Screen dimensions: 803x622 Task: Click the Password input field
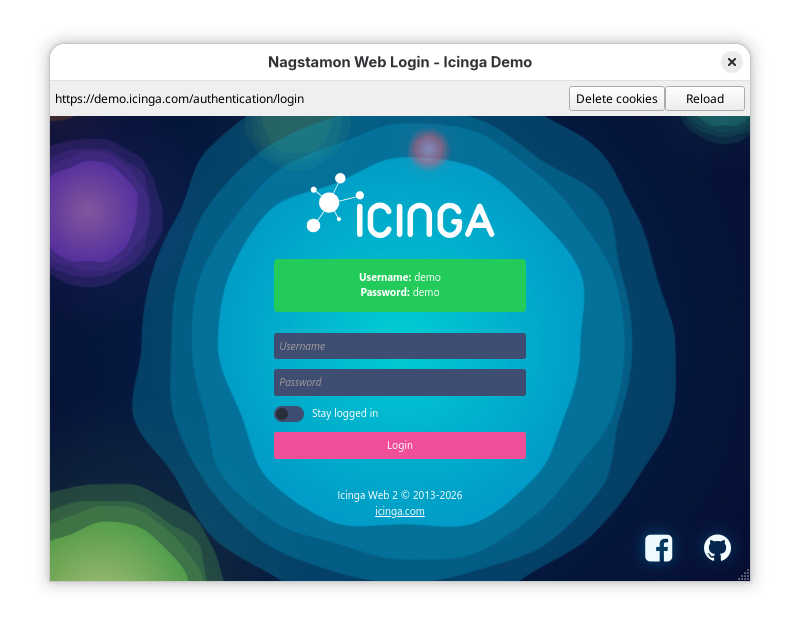point(399,382)
